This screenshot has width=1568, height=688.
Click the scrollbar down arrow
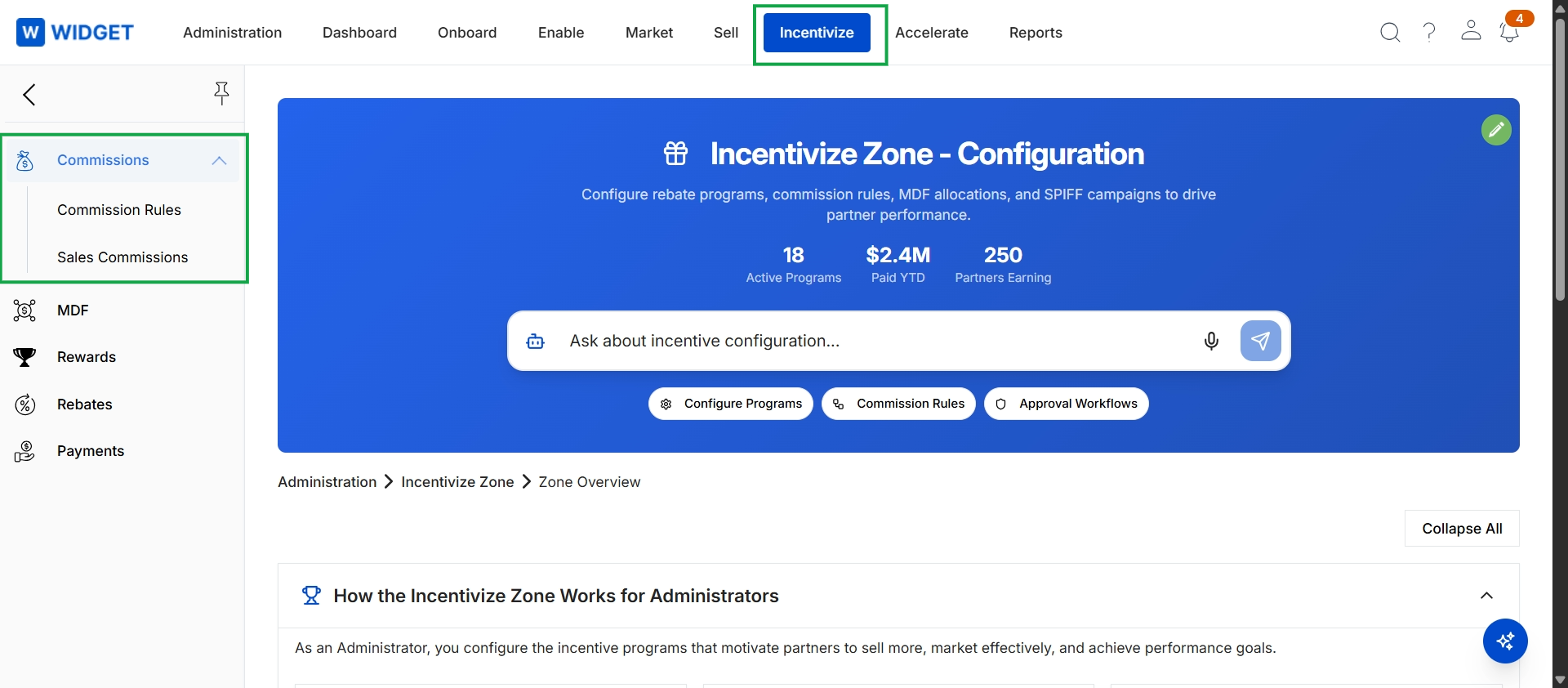click(1560, 680)
